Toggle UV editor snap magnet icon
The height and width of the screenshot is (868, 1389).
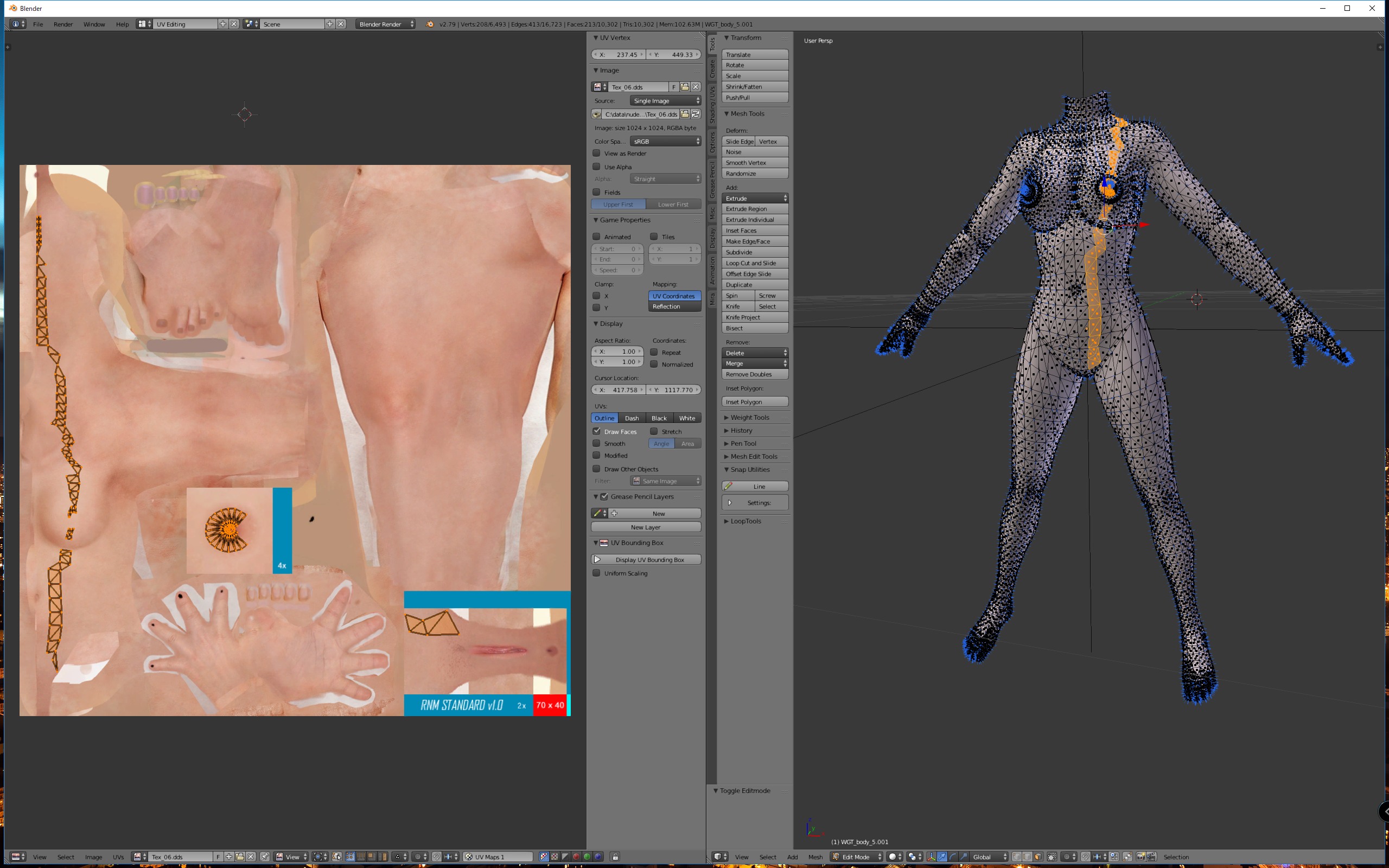[437, 857]
